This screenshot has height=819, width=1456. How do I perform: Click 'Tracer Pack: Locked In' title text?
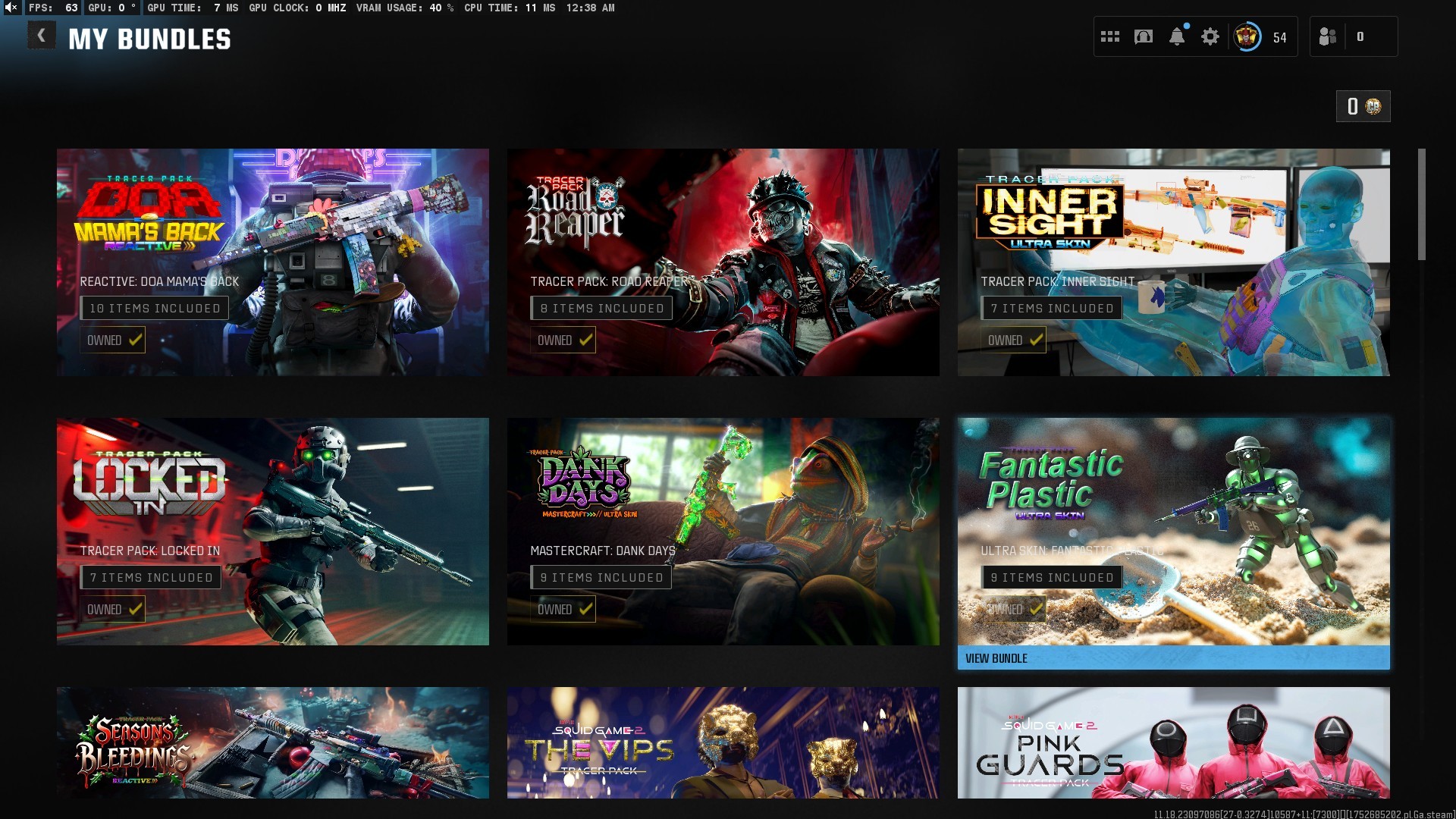point(150,551)
